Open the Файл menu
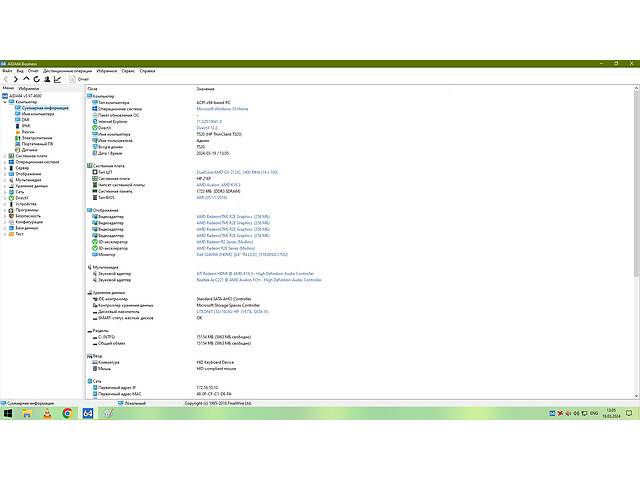 point(7,71)
